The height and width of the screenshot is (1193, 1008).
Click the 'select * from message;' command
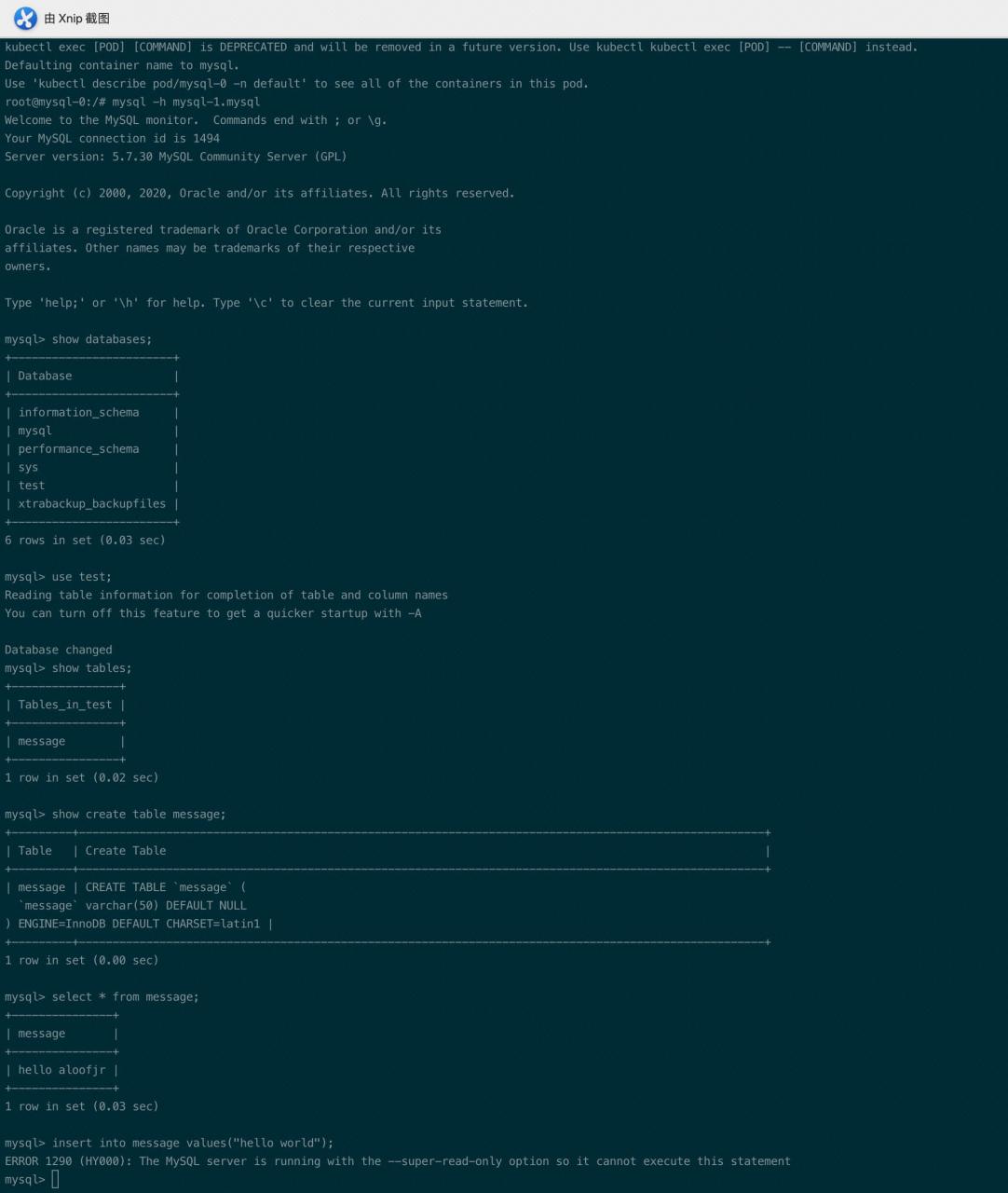(102, 996)
